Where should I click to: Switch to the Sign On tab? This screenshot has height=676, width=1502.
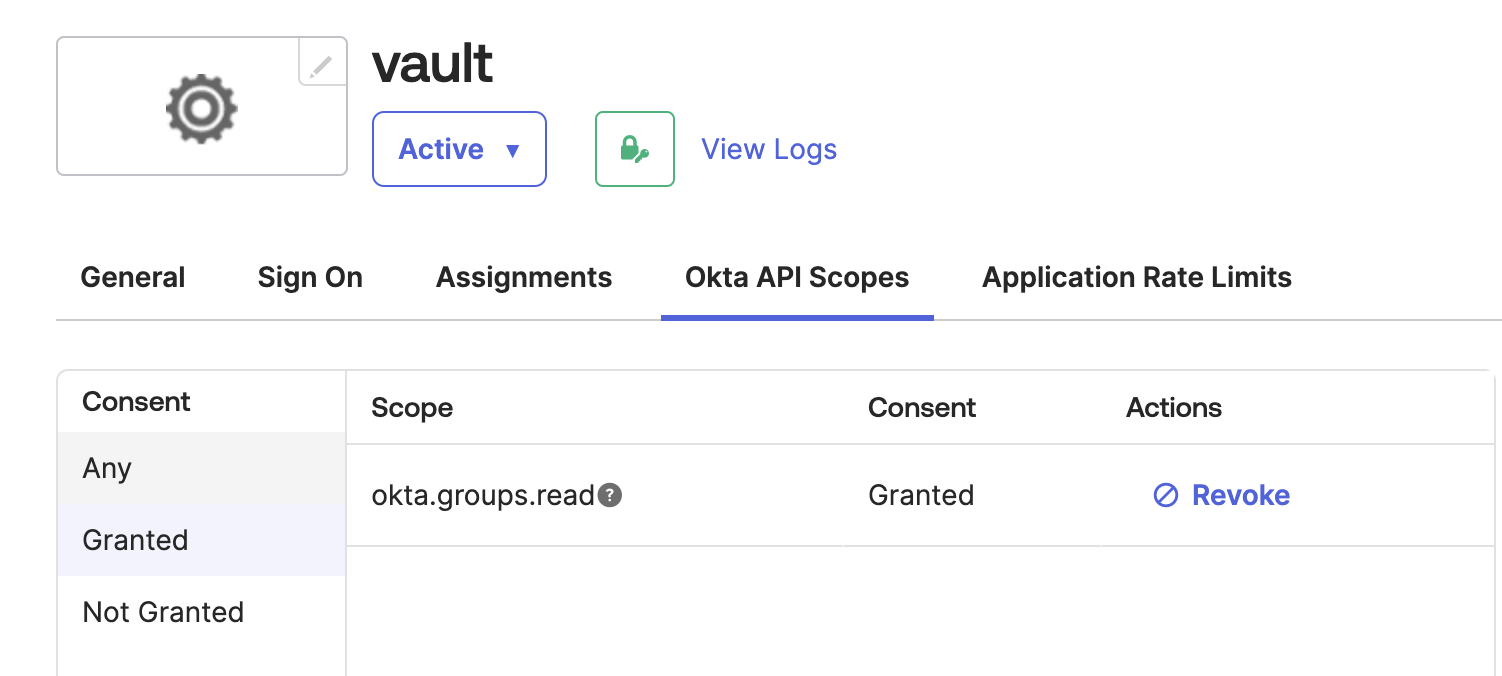[x=310, y=277]
